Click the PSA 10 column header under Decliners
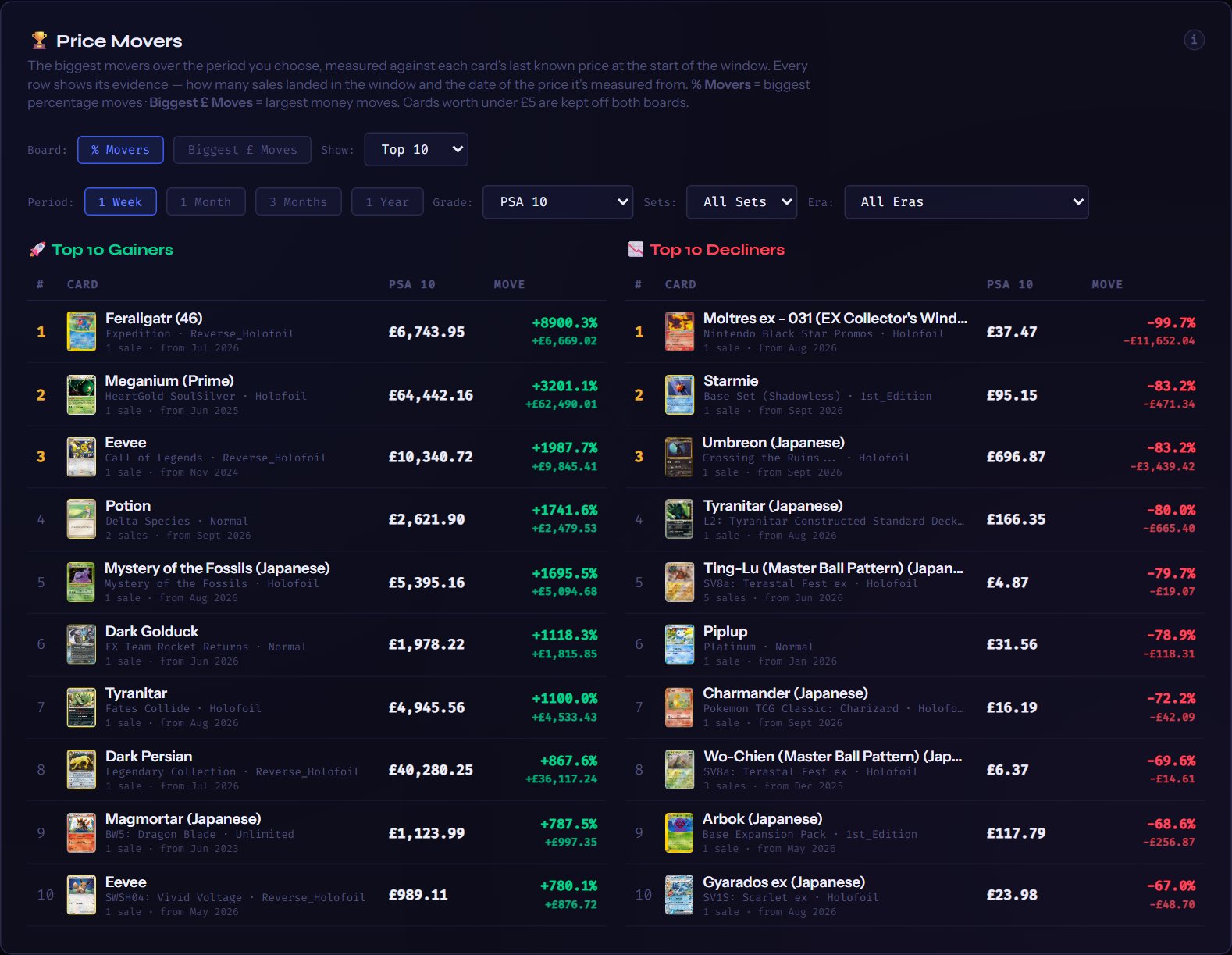The image size is (1232, 955). [1009, 284]
